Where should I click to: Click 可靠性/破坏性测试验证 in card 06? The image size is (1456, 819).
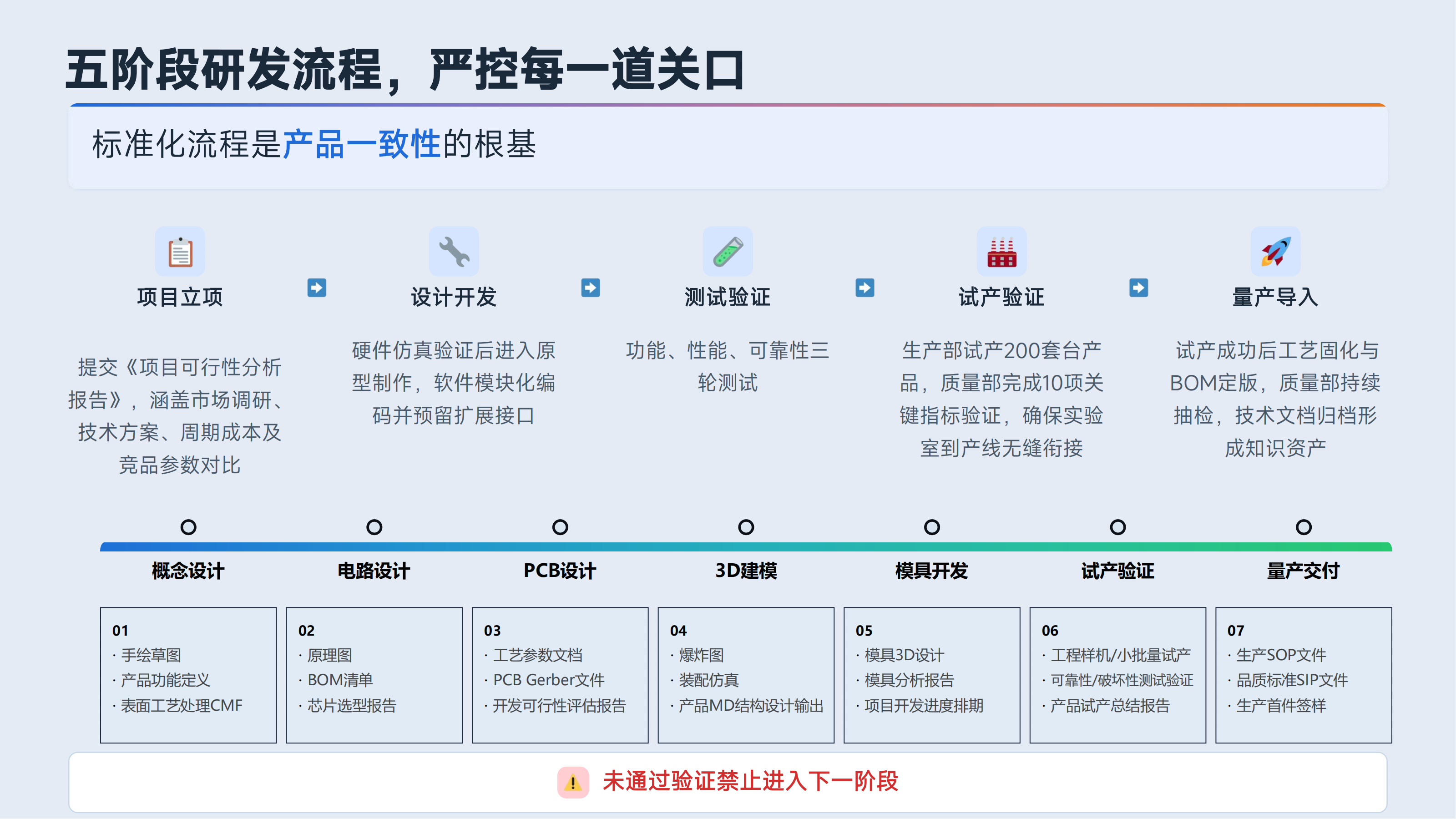(x=1122, y=680)
